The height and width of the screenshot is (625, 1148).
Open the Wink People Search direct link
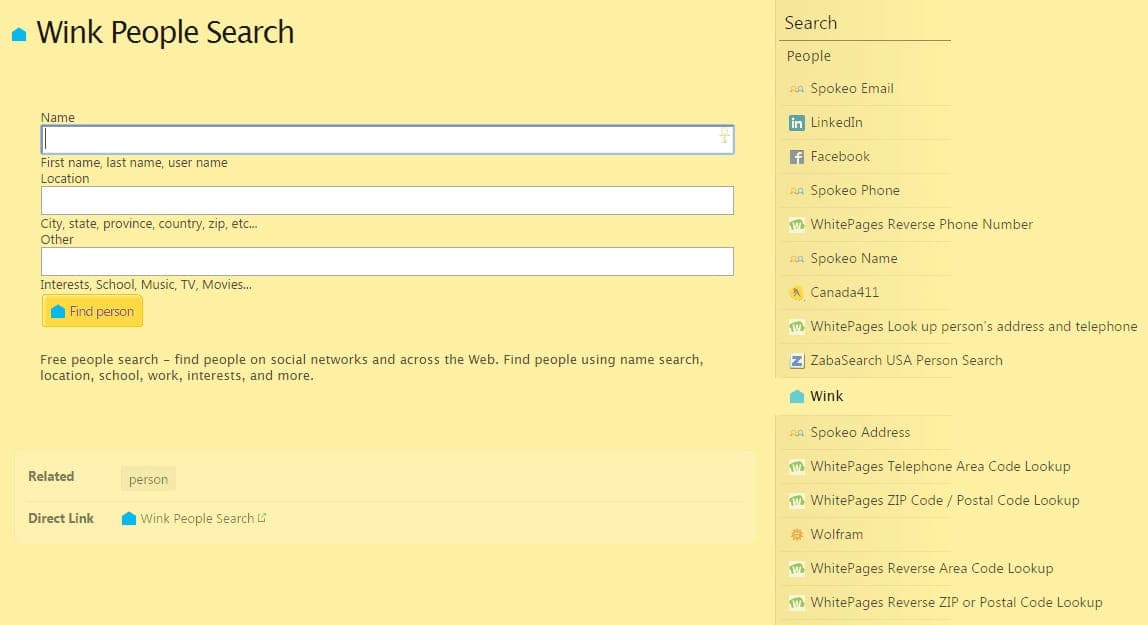click(x=197, y=518)
